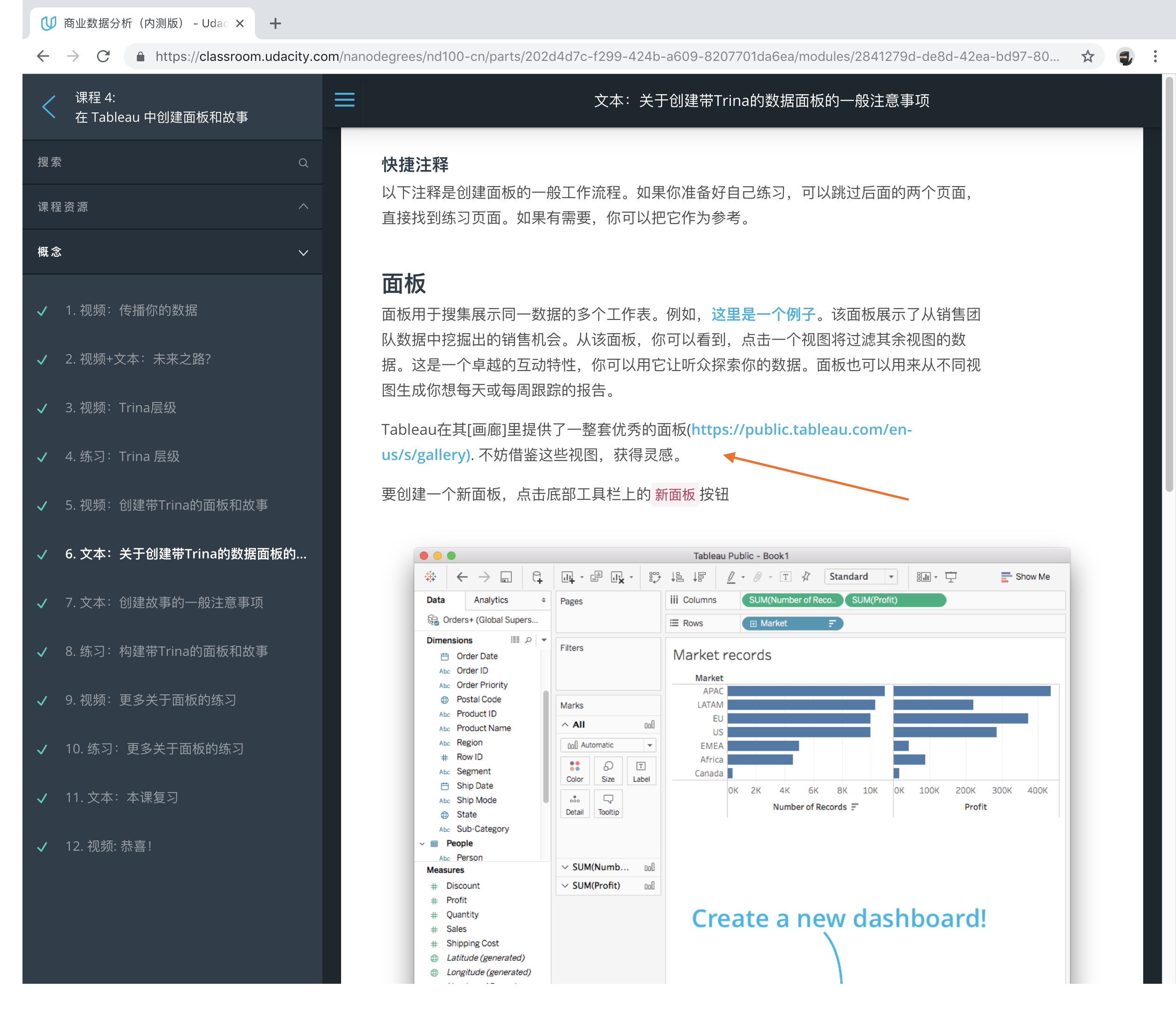Screen dimensions: 1176x1010
Task: Click the New Worksheet toolbar icon
Action: pyautogui.click(x=567, y=577)
